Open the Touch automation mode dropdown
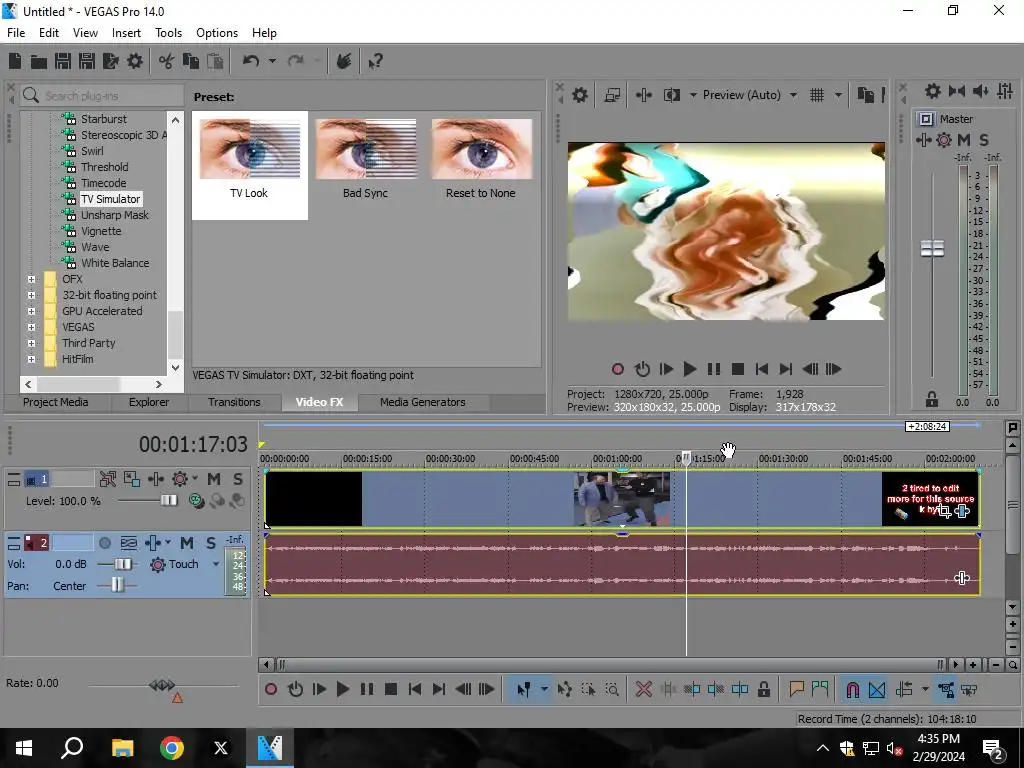Image resolution: width=1024 pixels, height=768 pixels. 216,564
